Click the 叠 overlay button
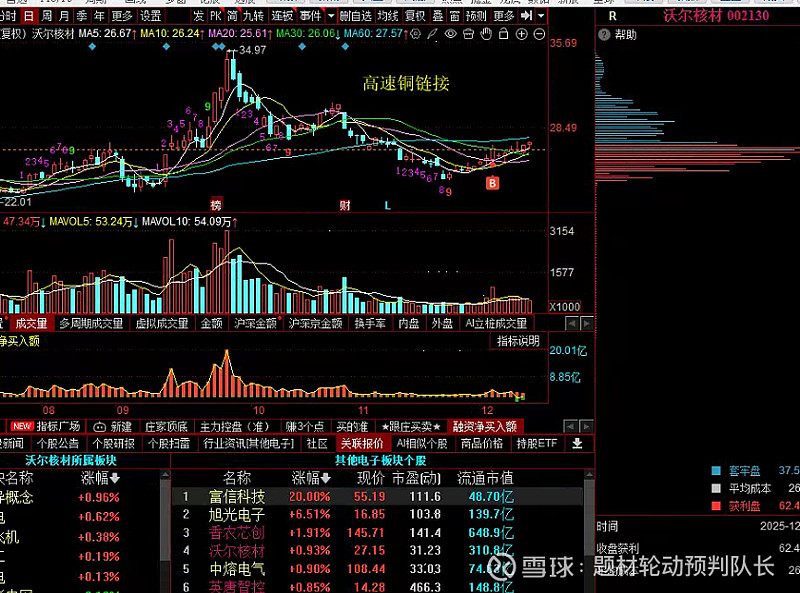 (x=438, y=16)
